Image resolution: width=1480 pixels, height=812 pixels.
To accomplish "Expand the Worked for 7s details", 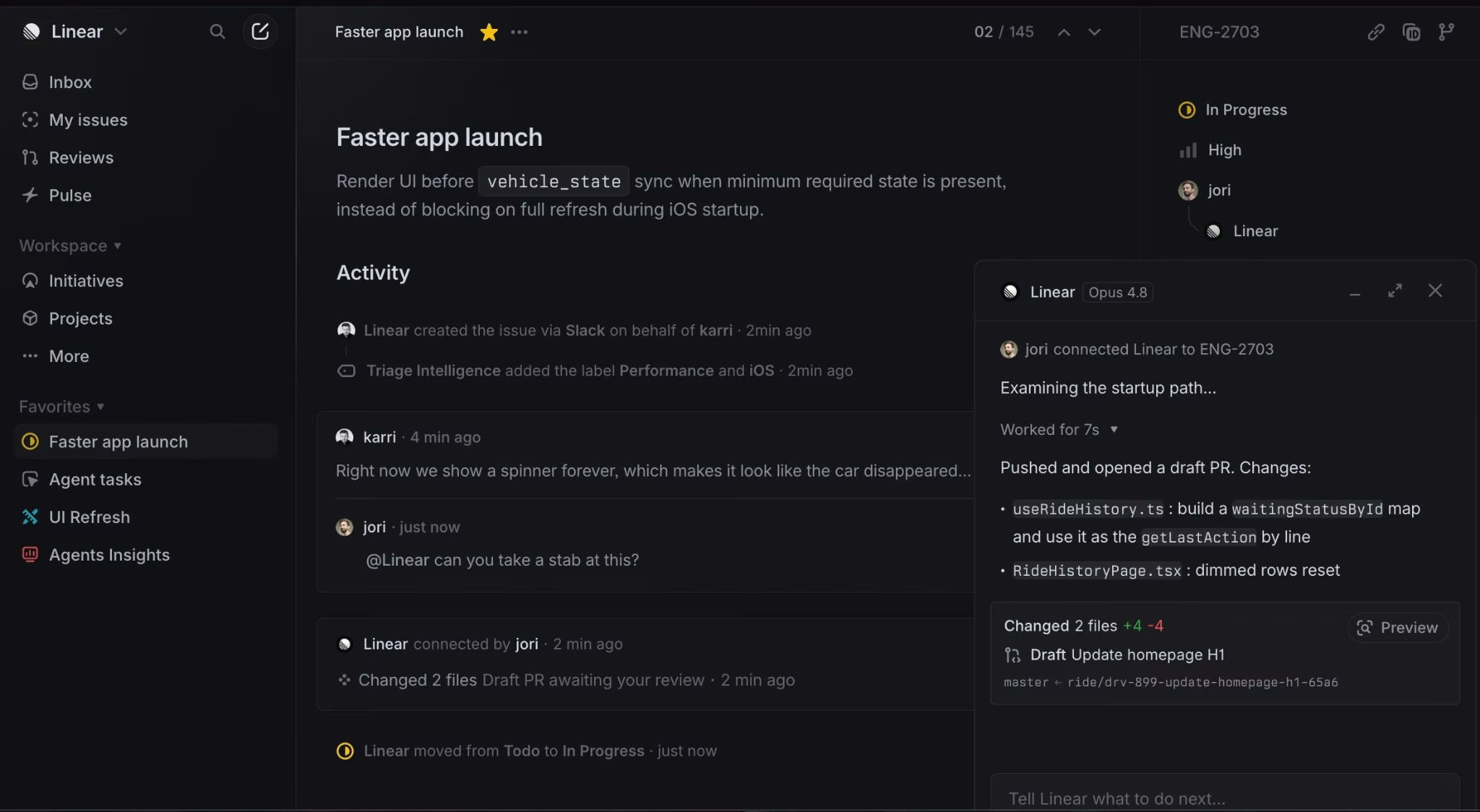I will click(1059, 430).
